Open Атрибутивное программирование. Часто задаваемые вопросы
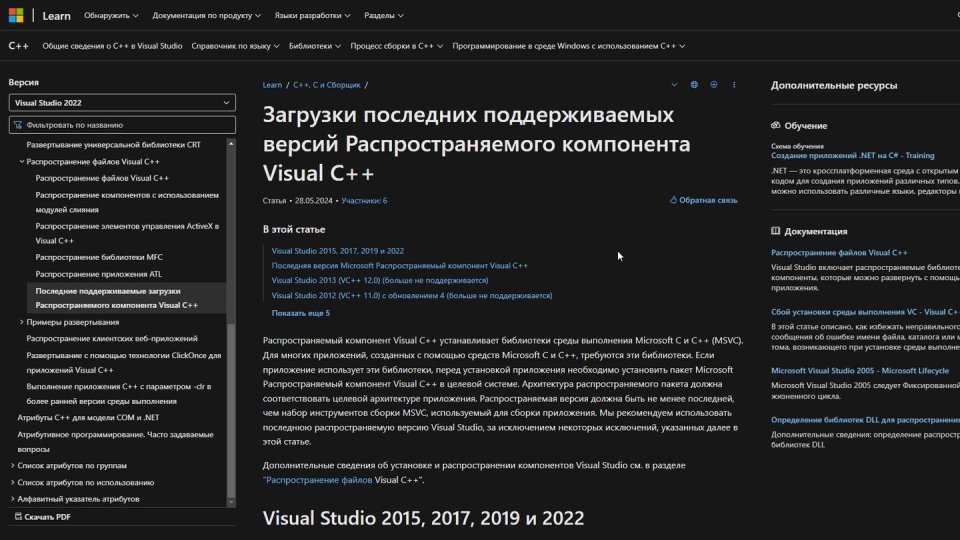The height and width of the screenshot is (540, 960). point(116,441)
